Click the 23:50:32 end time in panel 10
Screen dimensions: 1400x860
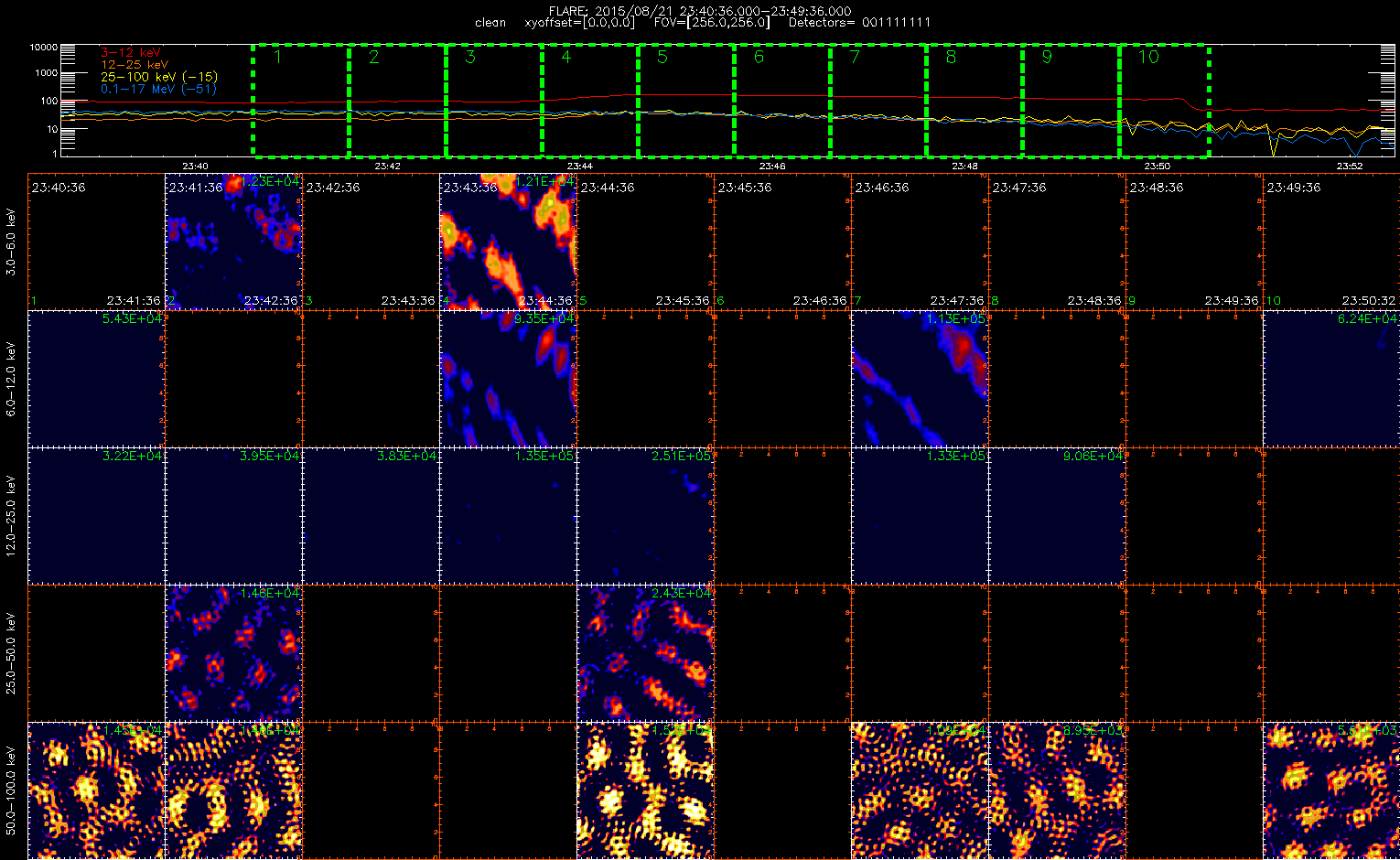1369,300
